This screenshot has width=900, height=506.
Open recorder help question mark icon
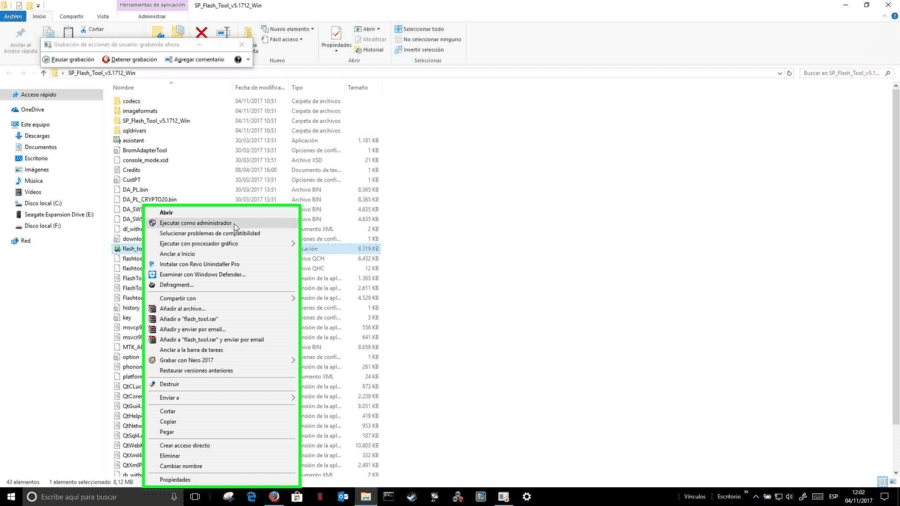pos(238,60)
